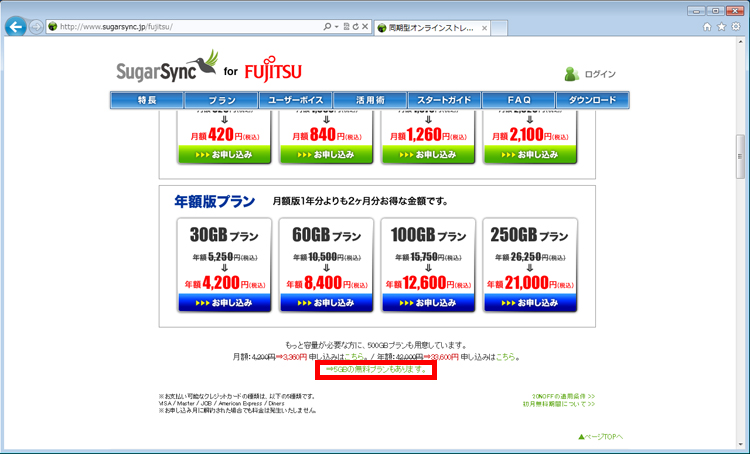Apply for annual 60GB plan 8,400円
This screenshot has width=750, height=454.
click(x=326, y=303)
